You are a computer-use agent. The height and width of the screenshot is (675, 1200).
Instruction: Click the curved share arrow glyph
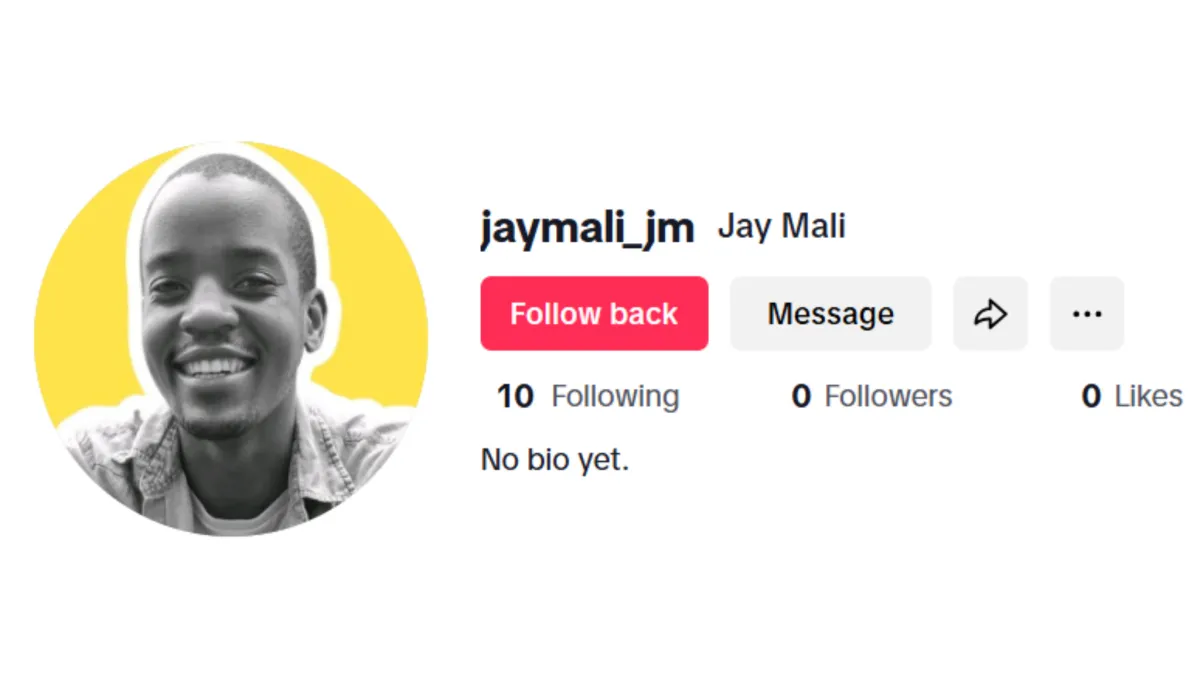(990, 314)
